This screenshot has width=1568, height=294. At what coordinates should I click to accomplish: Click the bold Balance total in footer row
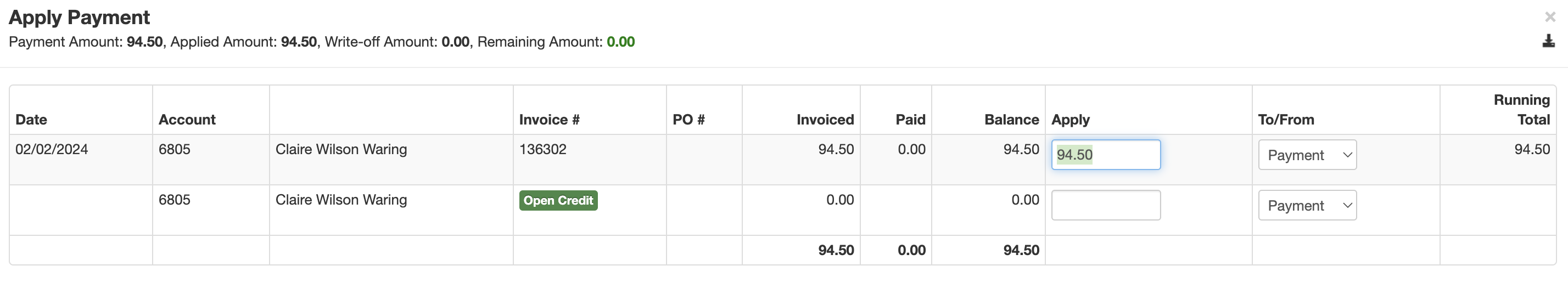click(1021, 250)
